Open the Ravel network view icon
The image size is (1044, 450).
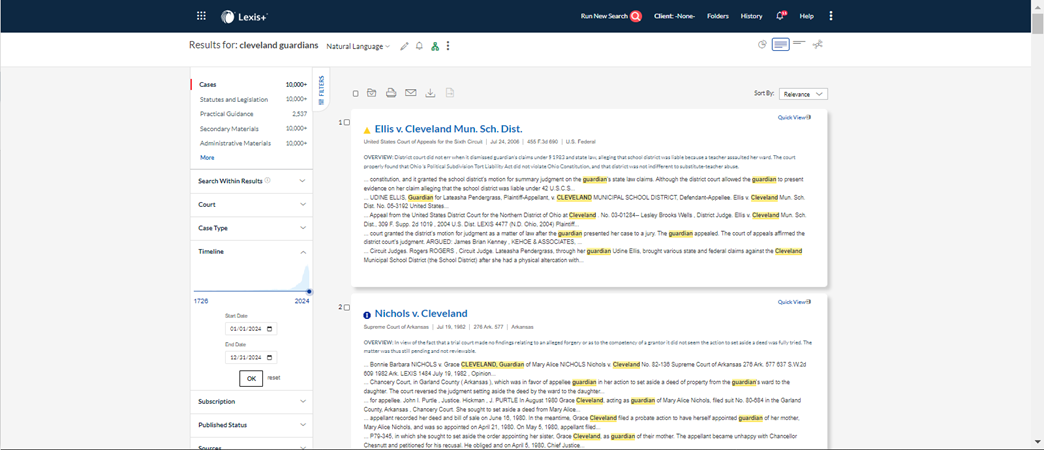pos(818,45)
